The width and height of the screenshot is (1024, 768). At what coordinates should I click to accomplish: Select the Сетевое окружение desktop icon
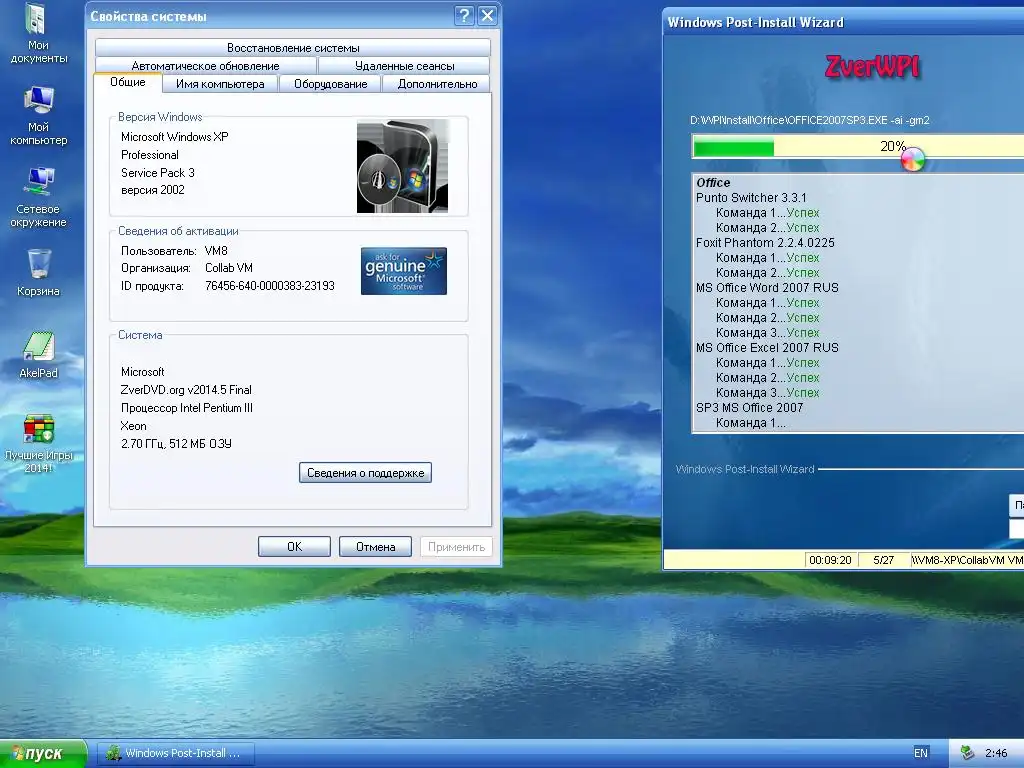coord(38,197)
